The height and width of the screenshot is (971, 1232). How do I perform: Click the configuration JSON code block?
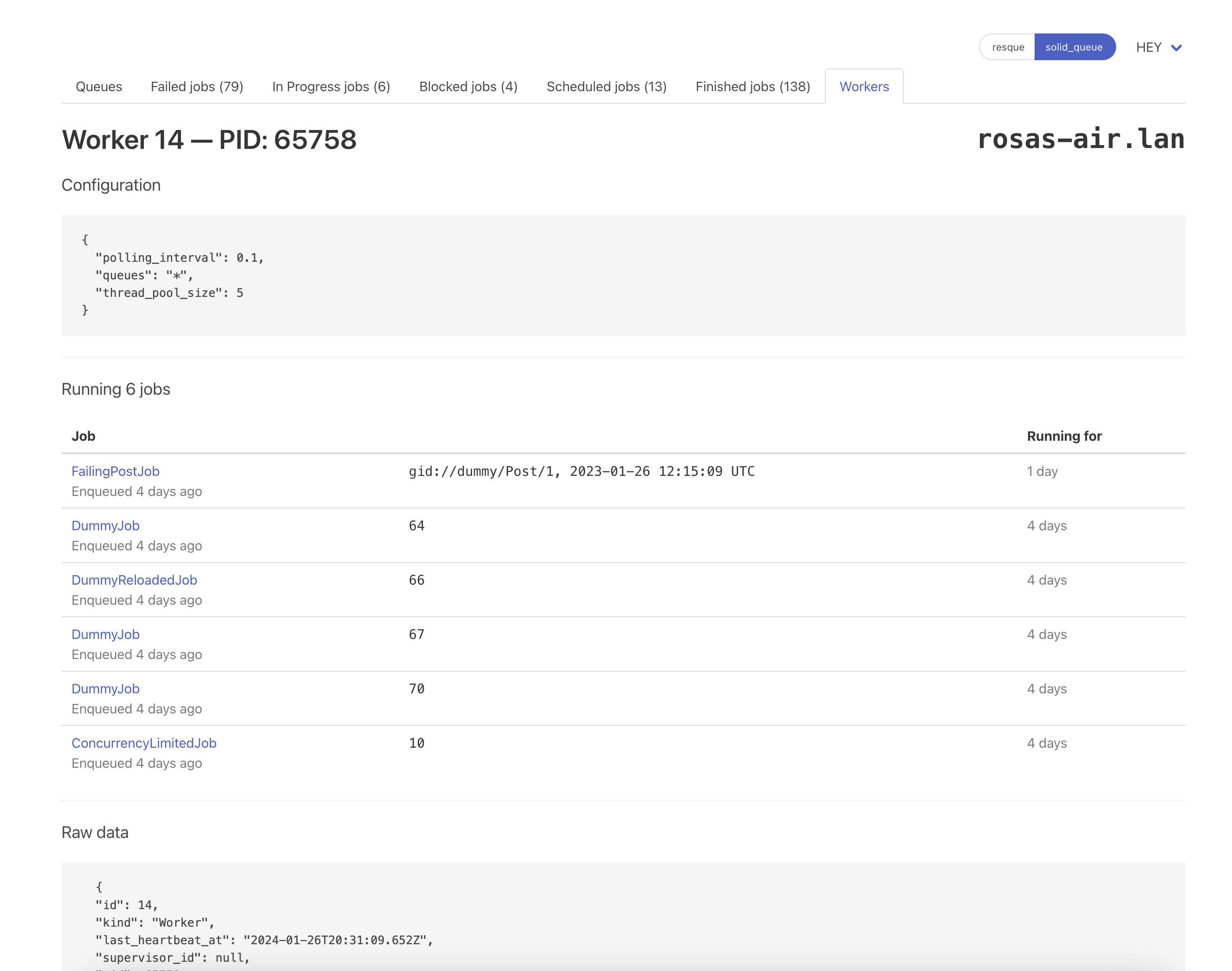pos(623,275)
